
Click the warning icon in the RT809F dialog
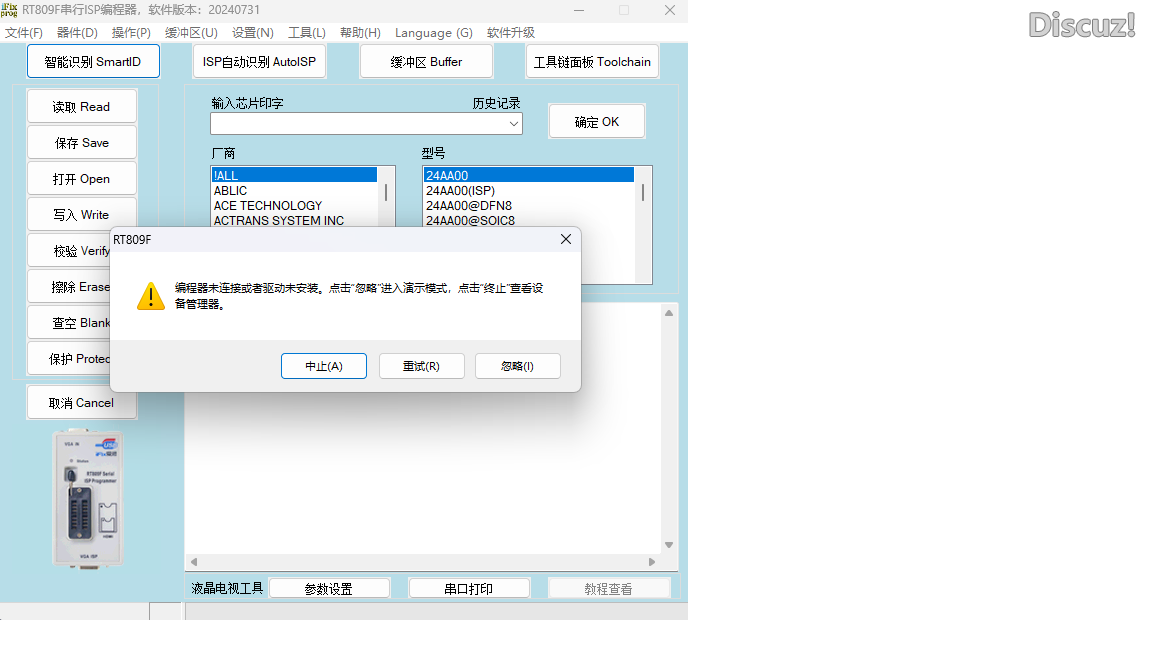coord(151,296)
